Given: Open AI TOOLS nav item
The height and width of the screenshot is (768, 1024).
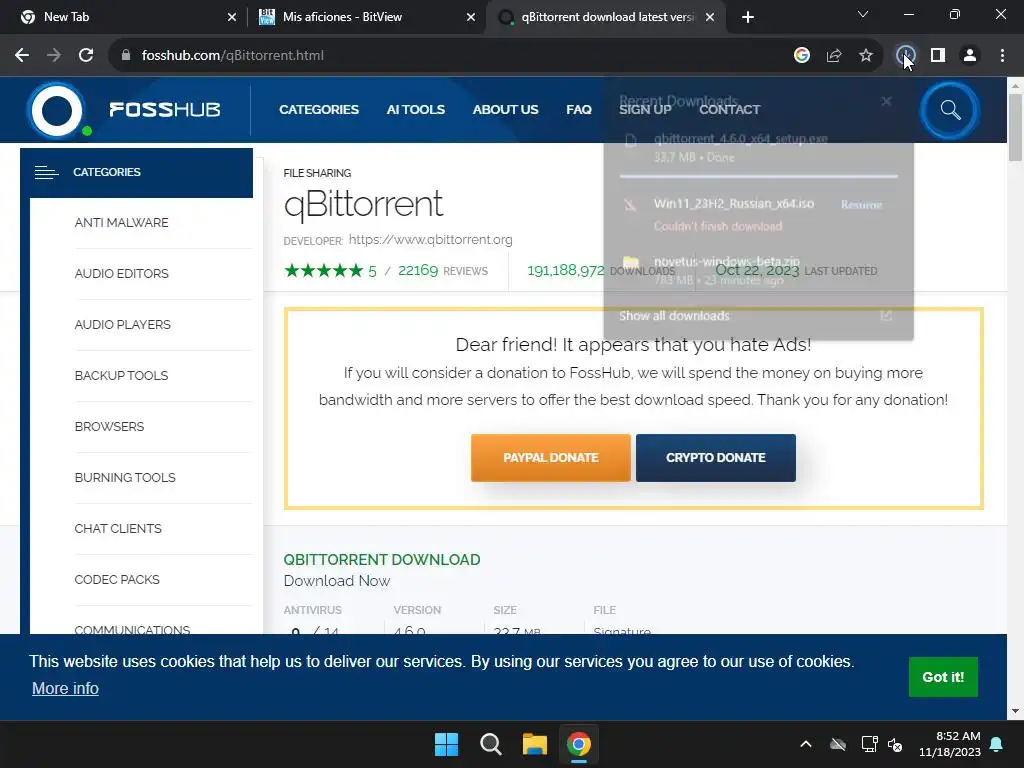Looking at the screenshot, I should pos(415,110).
